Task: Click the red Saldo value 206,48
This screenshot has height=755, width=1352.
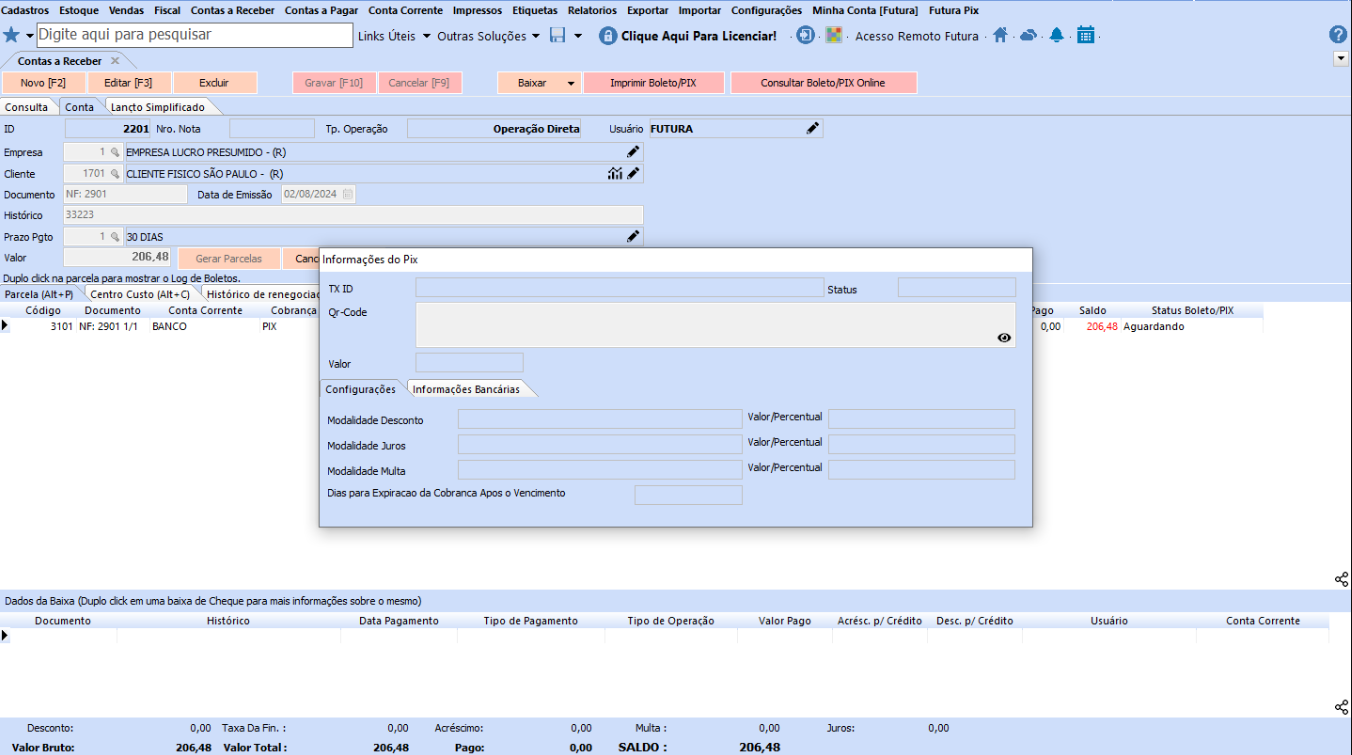Action: 1102,327
